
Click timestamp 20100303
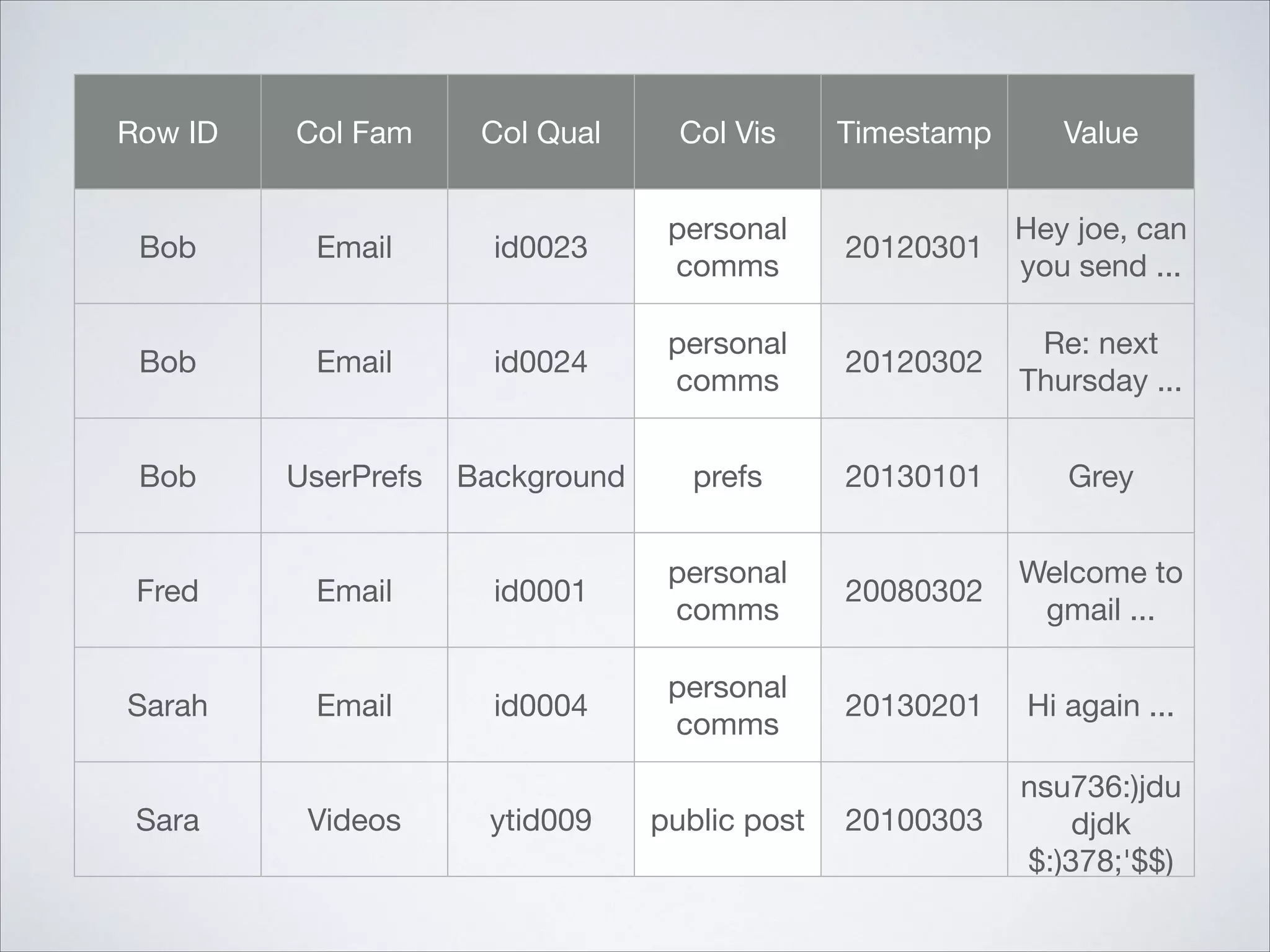914,820
